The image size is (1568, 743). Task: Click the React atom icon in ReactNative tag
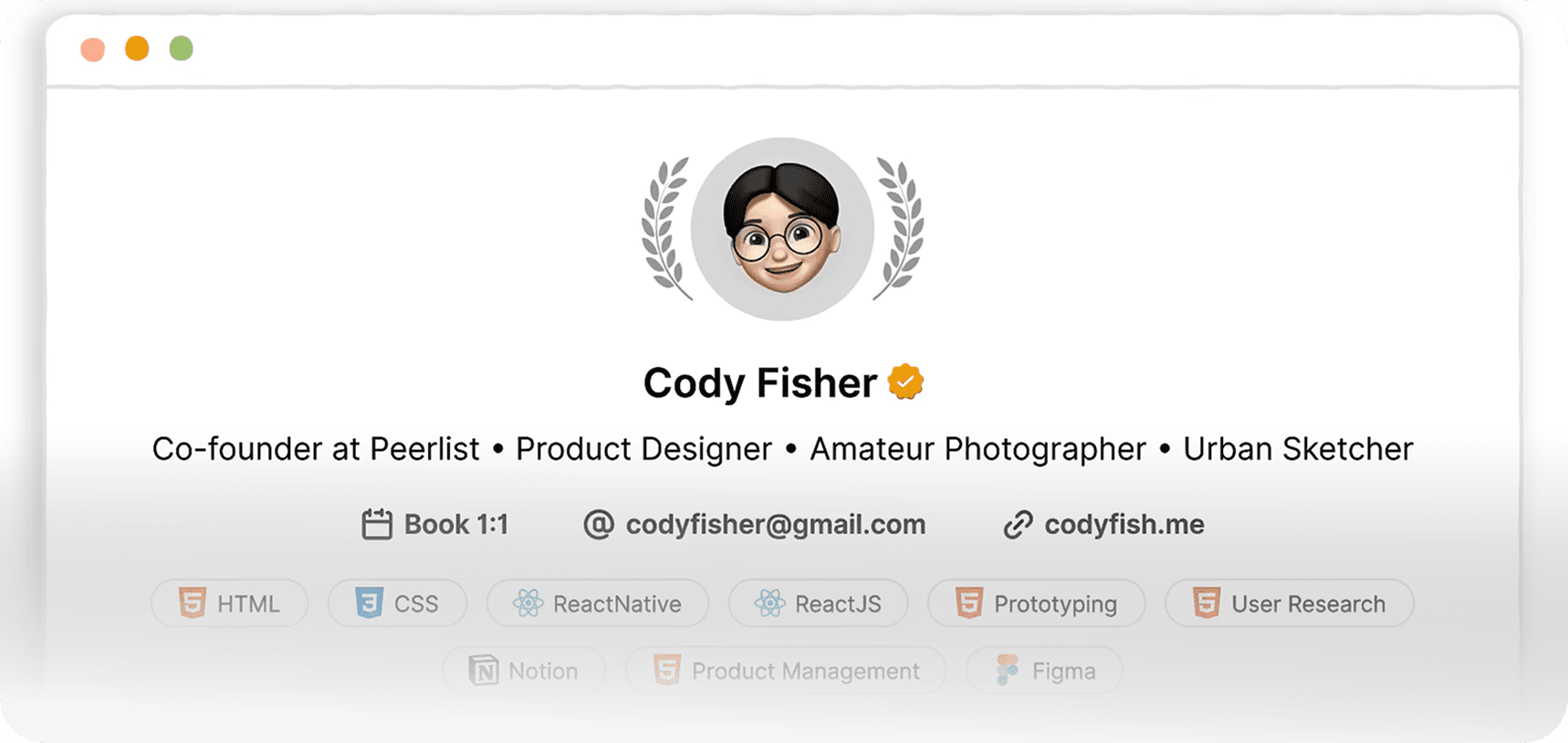tap(528, 603)
